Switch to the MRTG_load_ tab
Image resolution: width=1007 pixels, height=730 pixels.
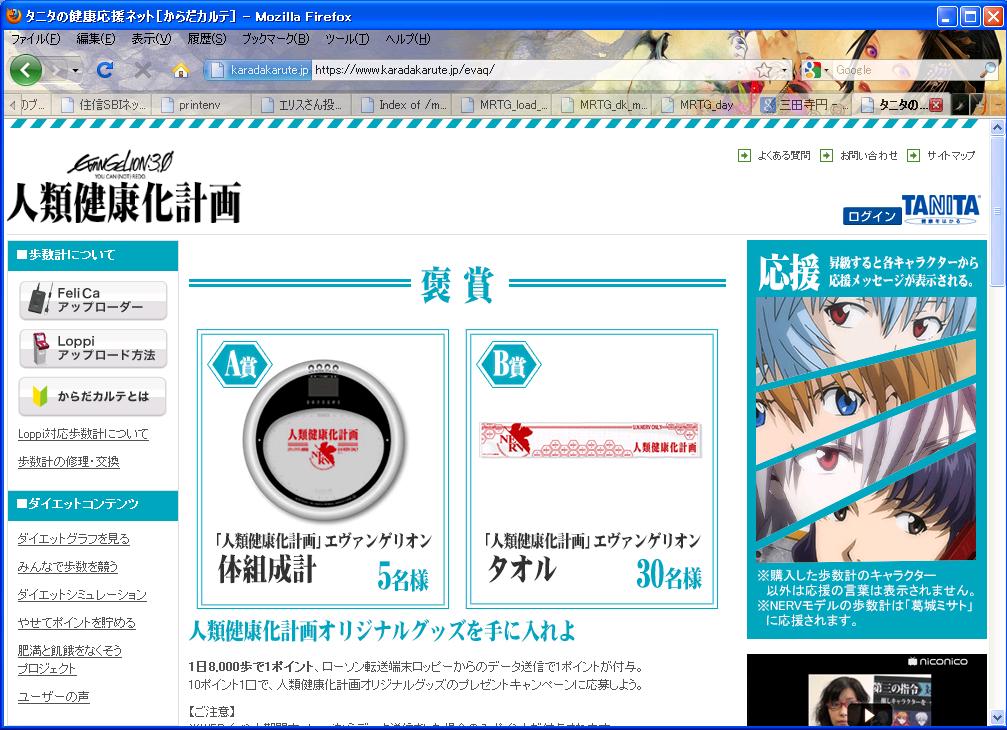point(504,105)
